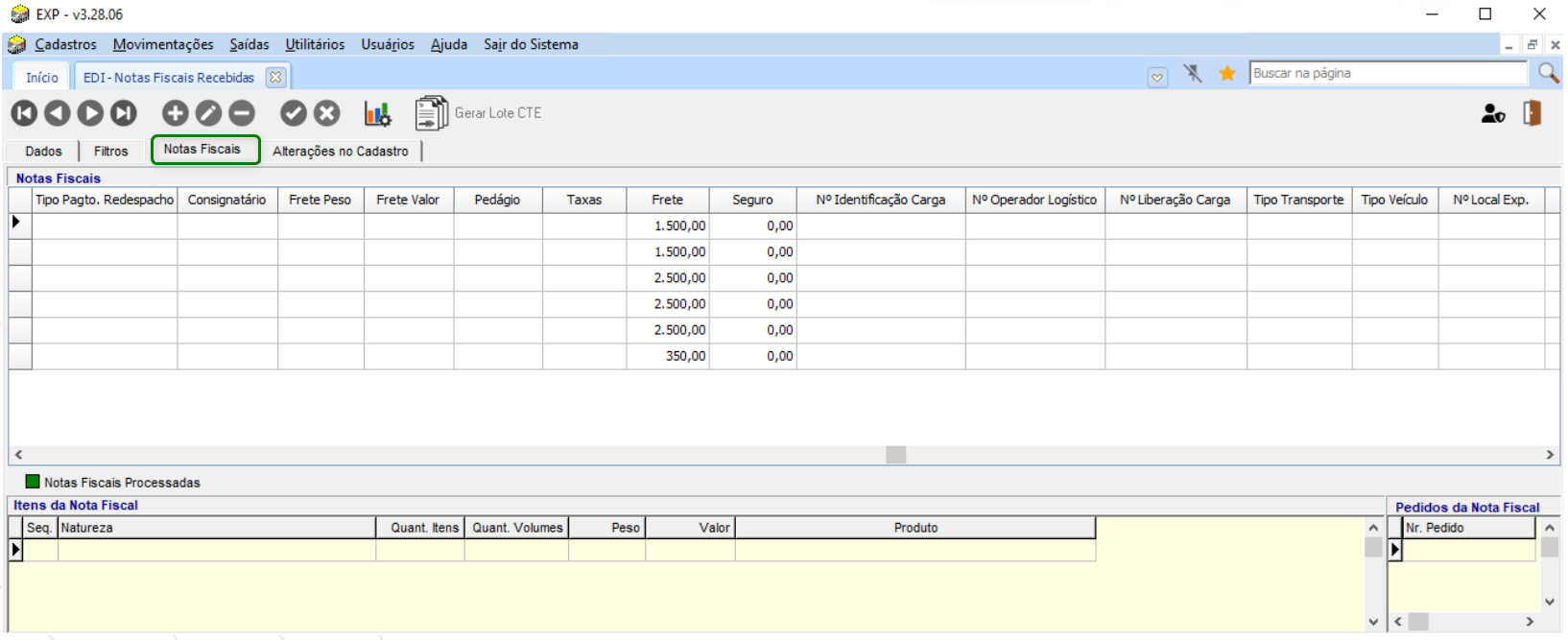Click the green Notas Fiscais Processadas swatch
This screenshot has width=1568, height=640.
click(33, 482)
